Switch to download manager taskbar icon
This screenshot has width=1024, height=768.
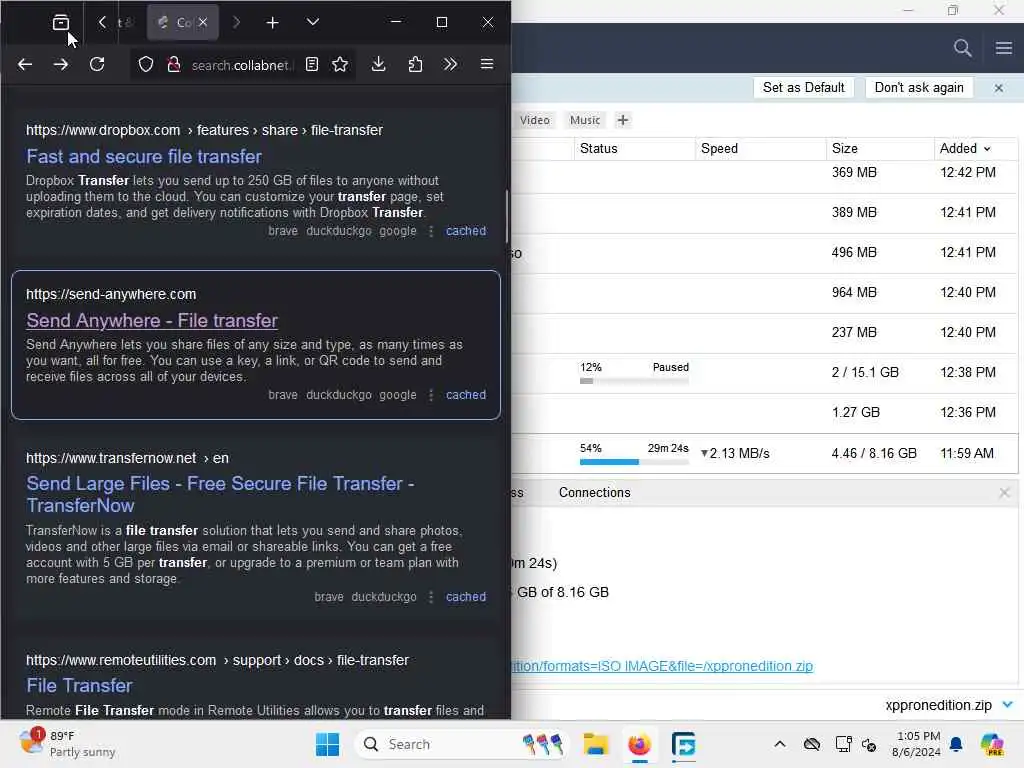tap(683, 744)
